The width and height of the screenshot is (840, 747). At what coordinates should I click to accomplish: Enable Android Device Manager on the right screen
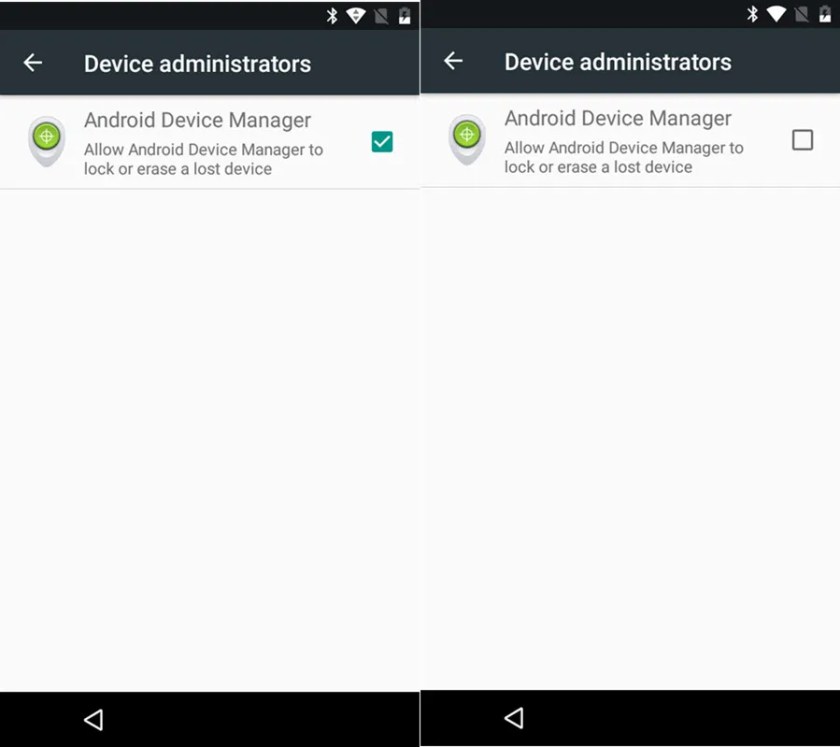[803, 140]
